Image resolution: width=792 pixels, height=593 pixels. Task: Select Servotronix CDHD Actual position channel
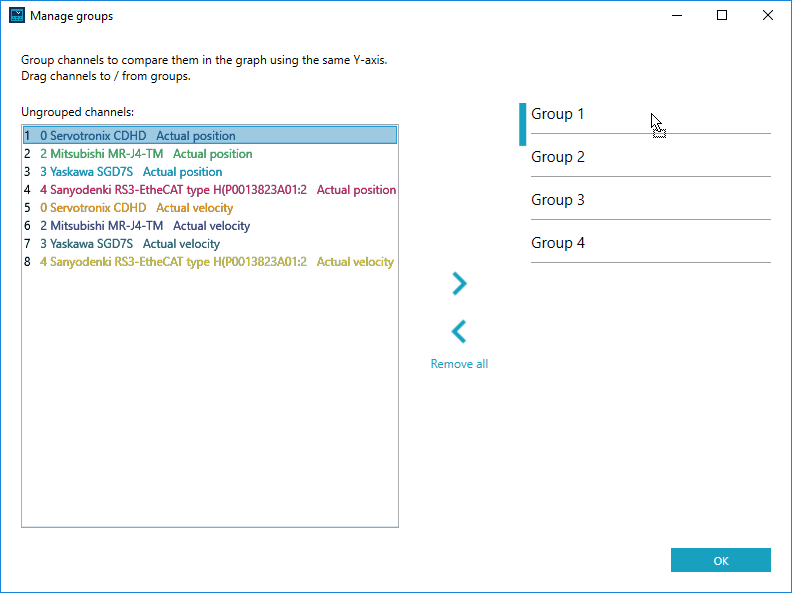(x=138, y=136)
